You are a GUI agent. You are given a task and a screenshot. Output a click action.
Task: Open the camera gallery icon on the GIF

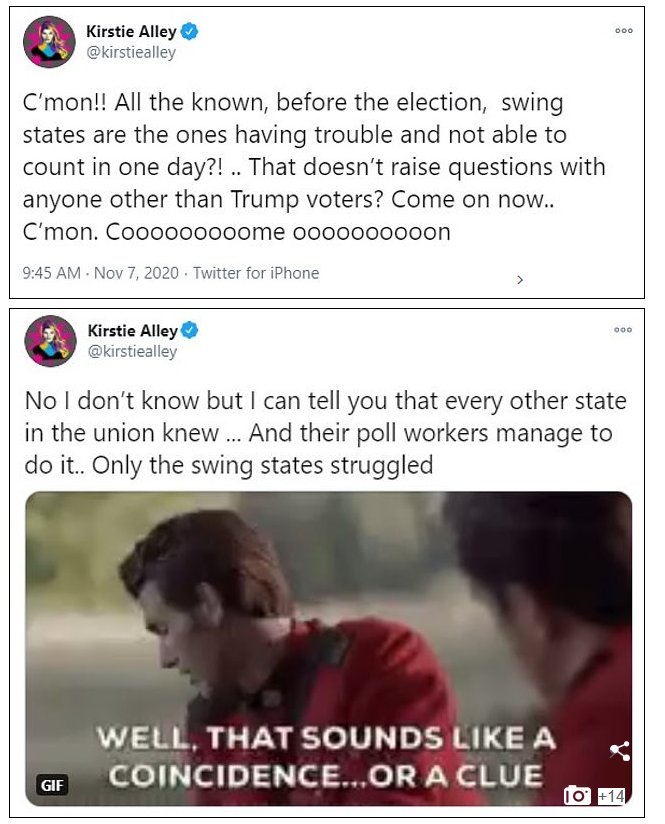tap(577, 796)
